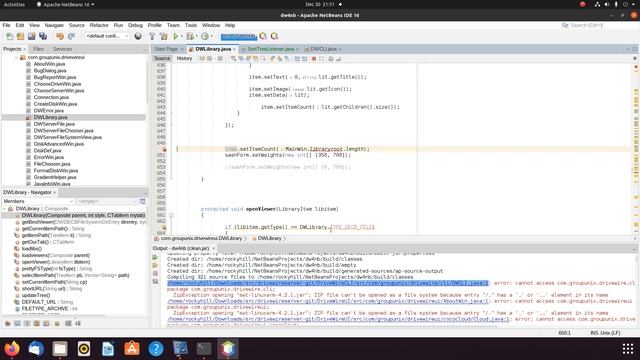Click the first profiler refresh icon
Viewport: 640px width, 360px height.
(x=263, y=36)
